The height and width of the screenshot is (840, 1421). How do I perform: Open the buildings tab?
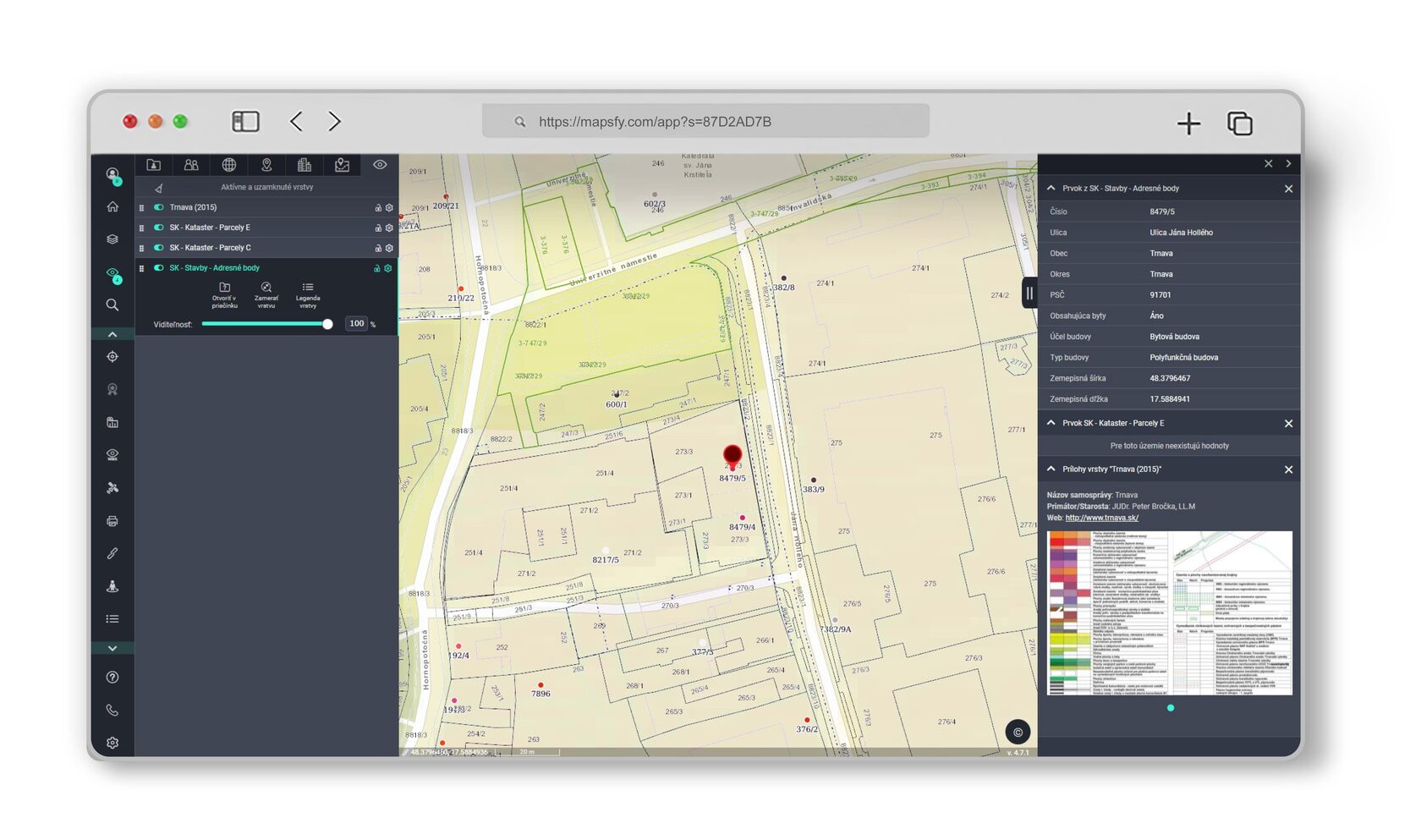[x=304, y=165]
